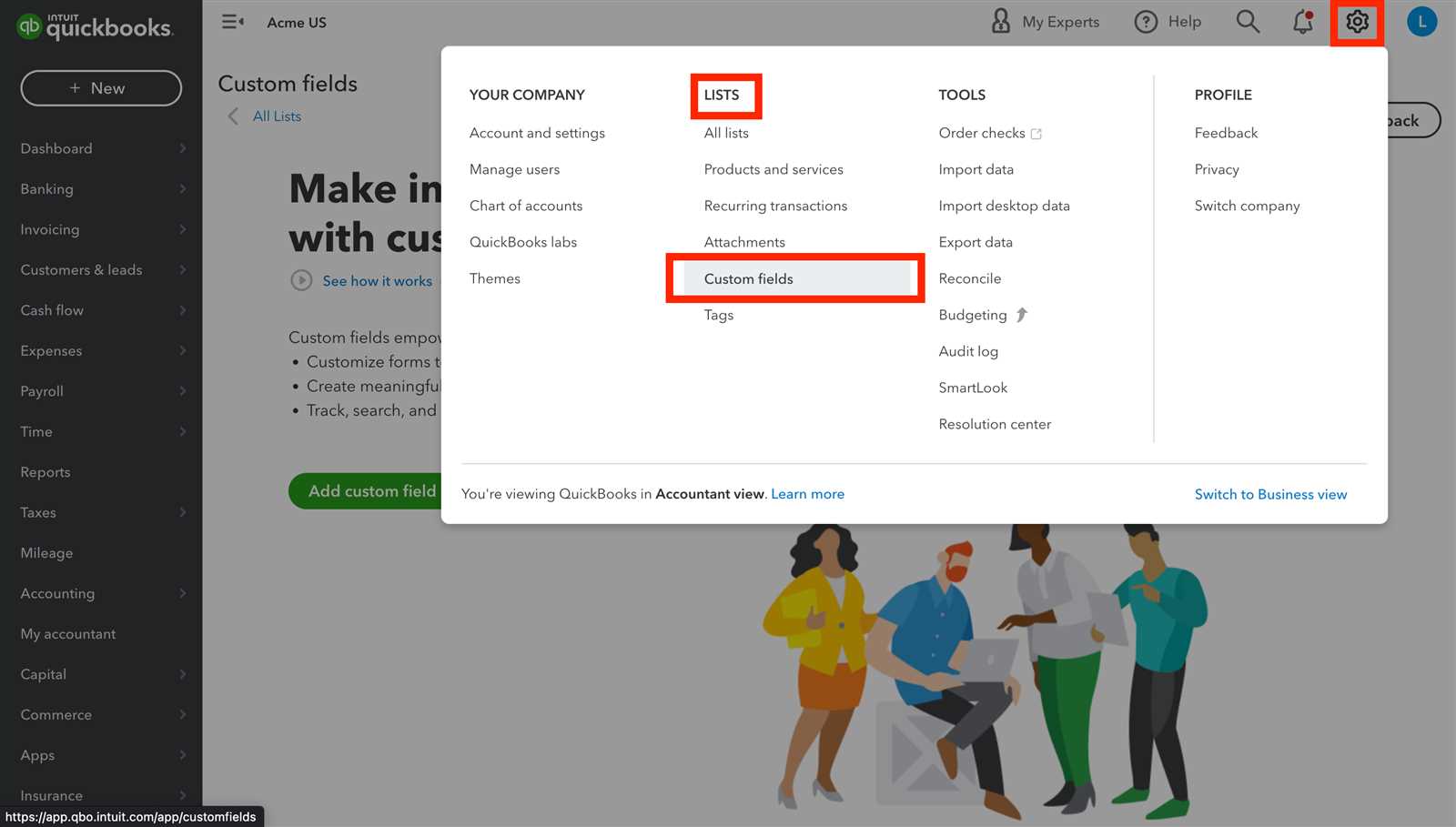The image size is (1456, 827).
Task: Click the search magnifier icon
Action: tap(1248, 22)
